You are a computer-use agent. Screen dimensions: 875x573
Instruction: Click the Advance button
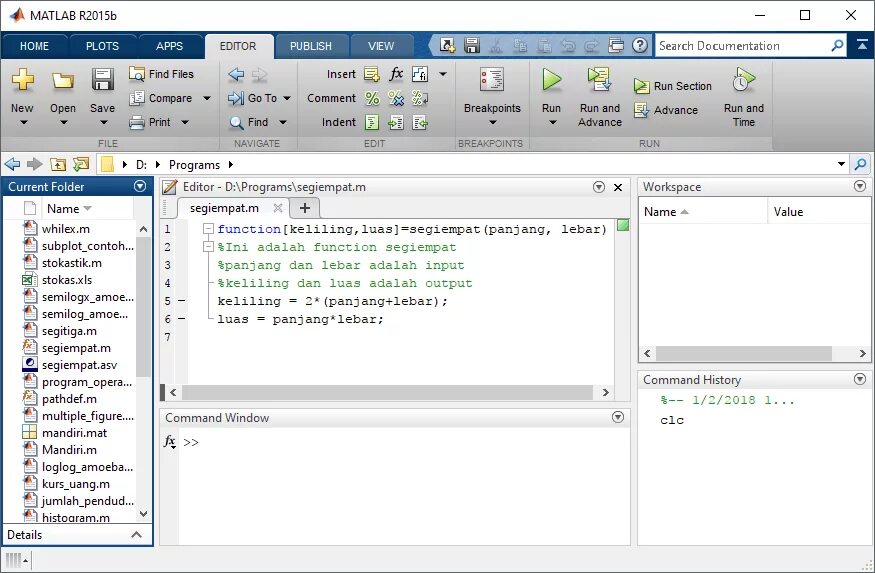(x=666, y=110)
